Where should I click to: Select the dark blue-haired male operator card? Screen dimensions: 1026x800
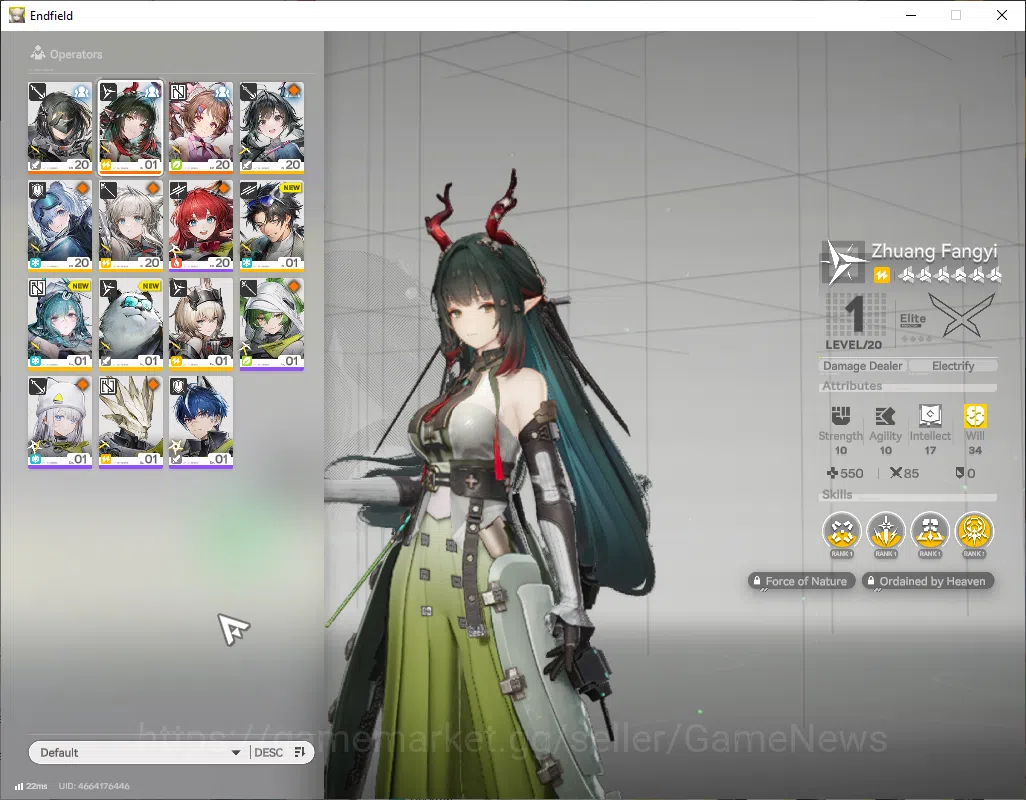(x=201, y=422)
